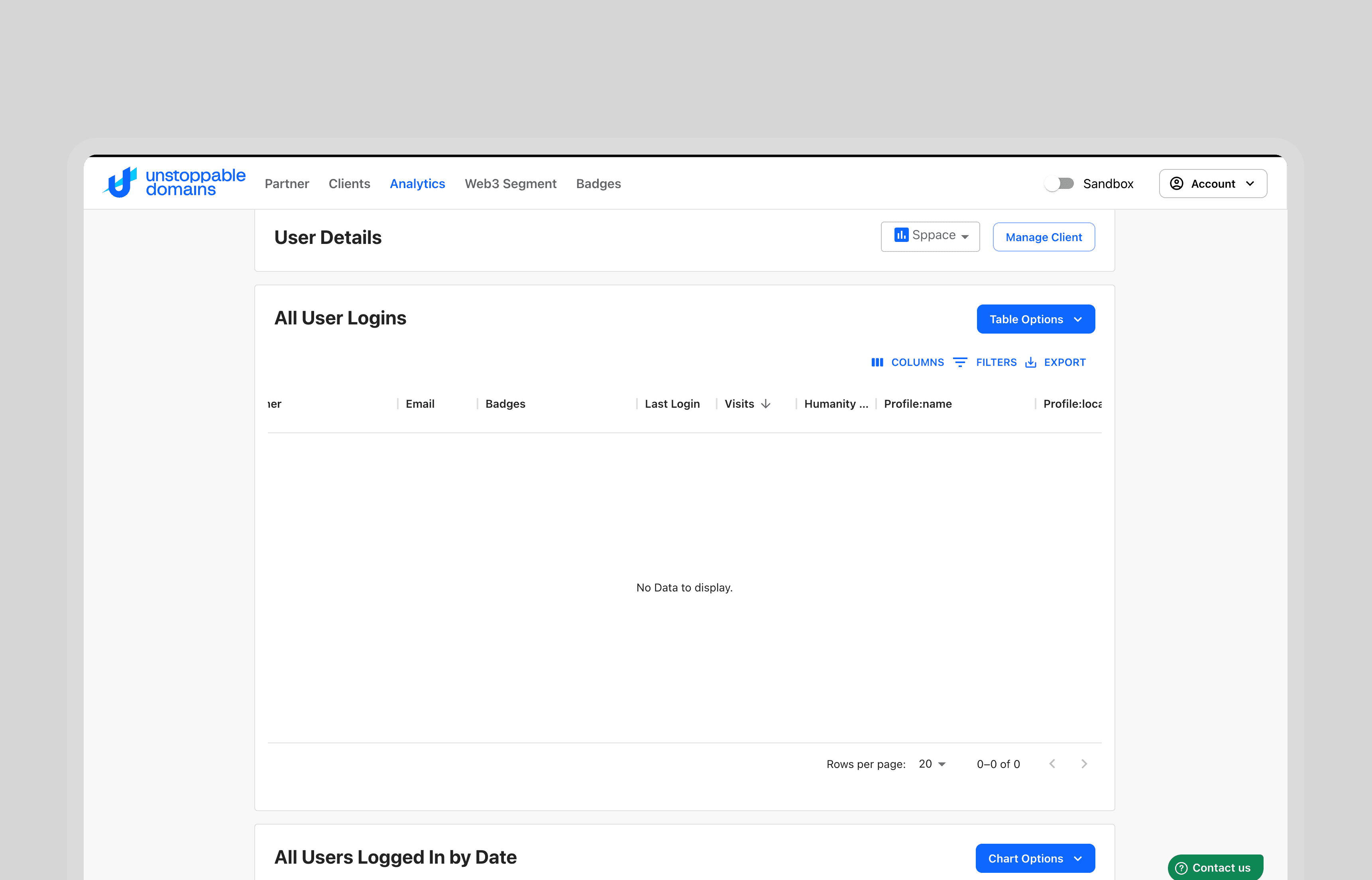Open Rows per page selector
The width and height of the screenshot is (1372, 880).
932,764
